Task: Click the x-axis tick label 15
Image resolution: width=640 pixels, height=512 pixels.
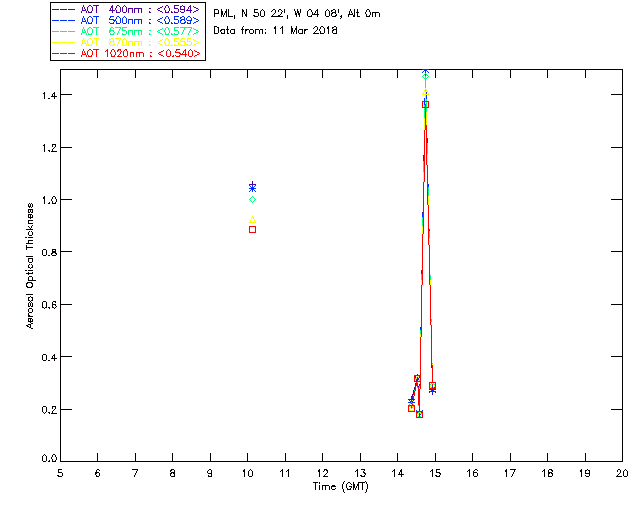Action: pyautogui.click(x=435, y=473)
